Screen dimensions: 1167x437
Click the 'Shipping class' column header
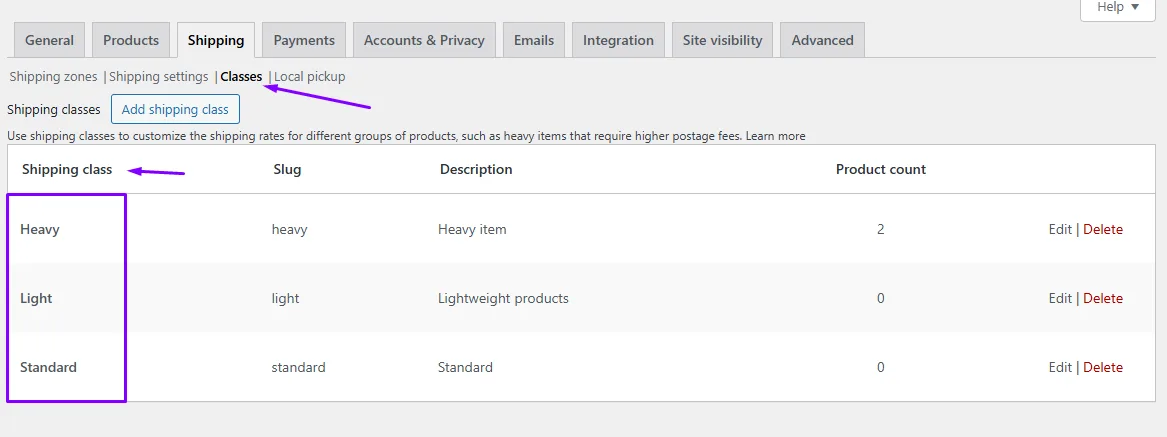[67, 170]
